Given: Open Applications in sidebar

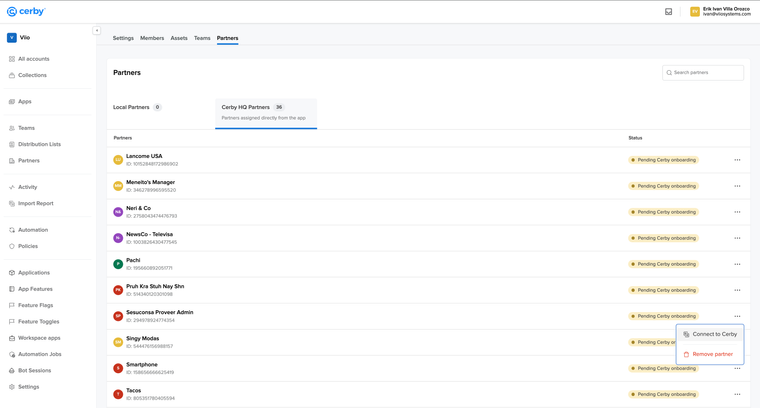Looking at the screenshot, I should [29, 272].
